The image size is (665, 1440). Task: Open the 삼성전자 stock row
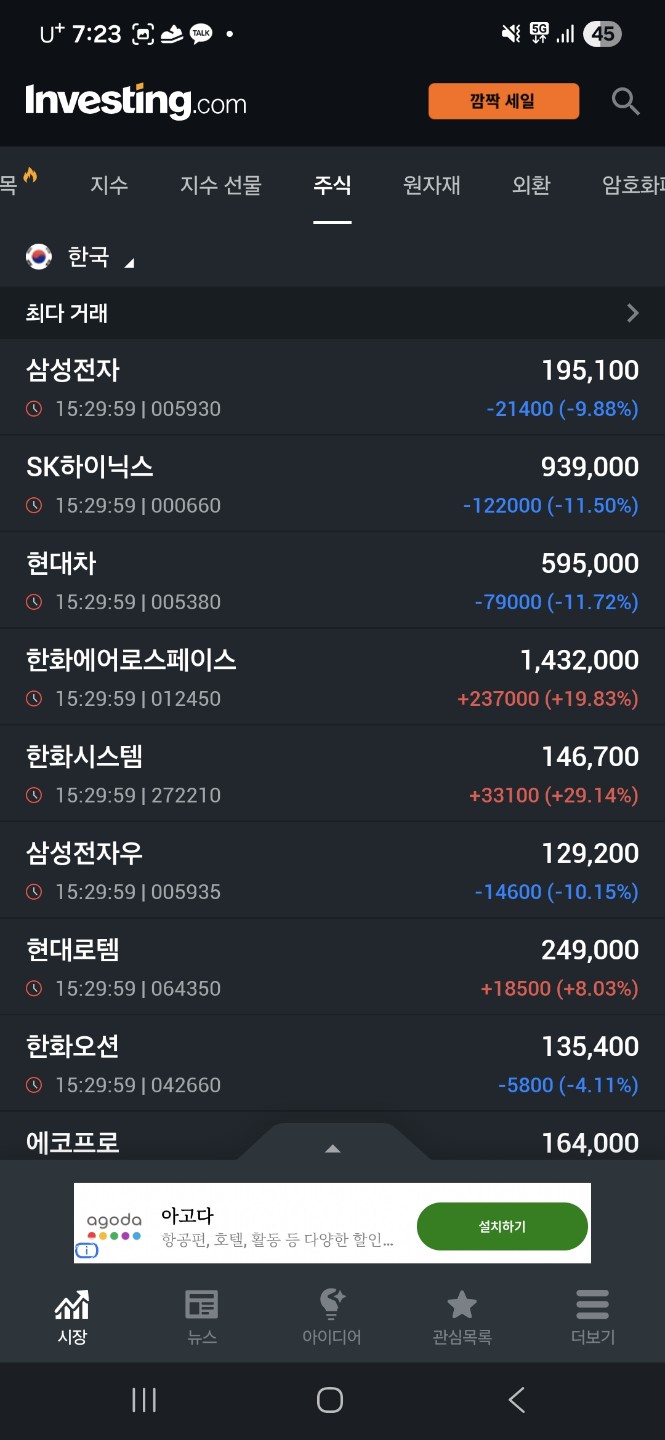tap(332, 387)
